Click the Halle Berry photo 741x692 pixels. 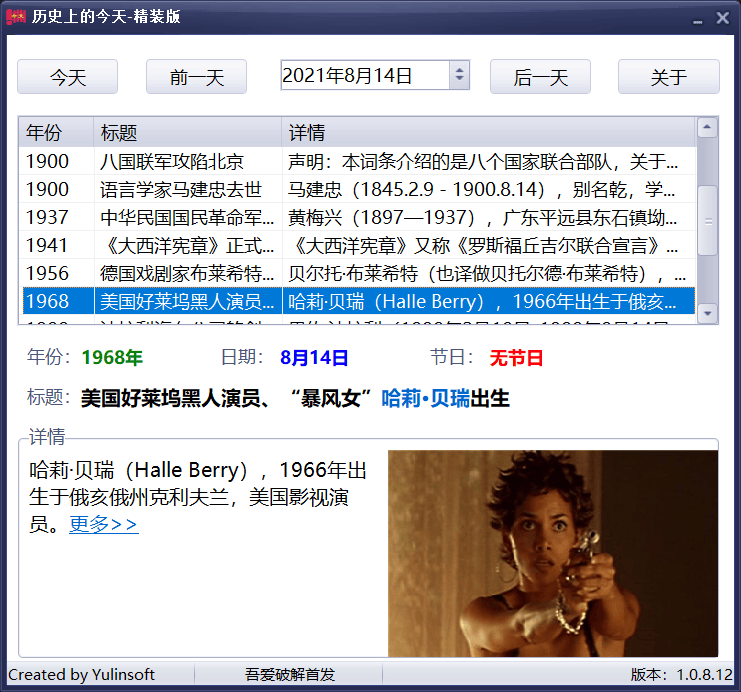(x=552, y=553)
